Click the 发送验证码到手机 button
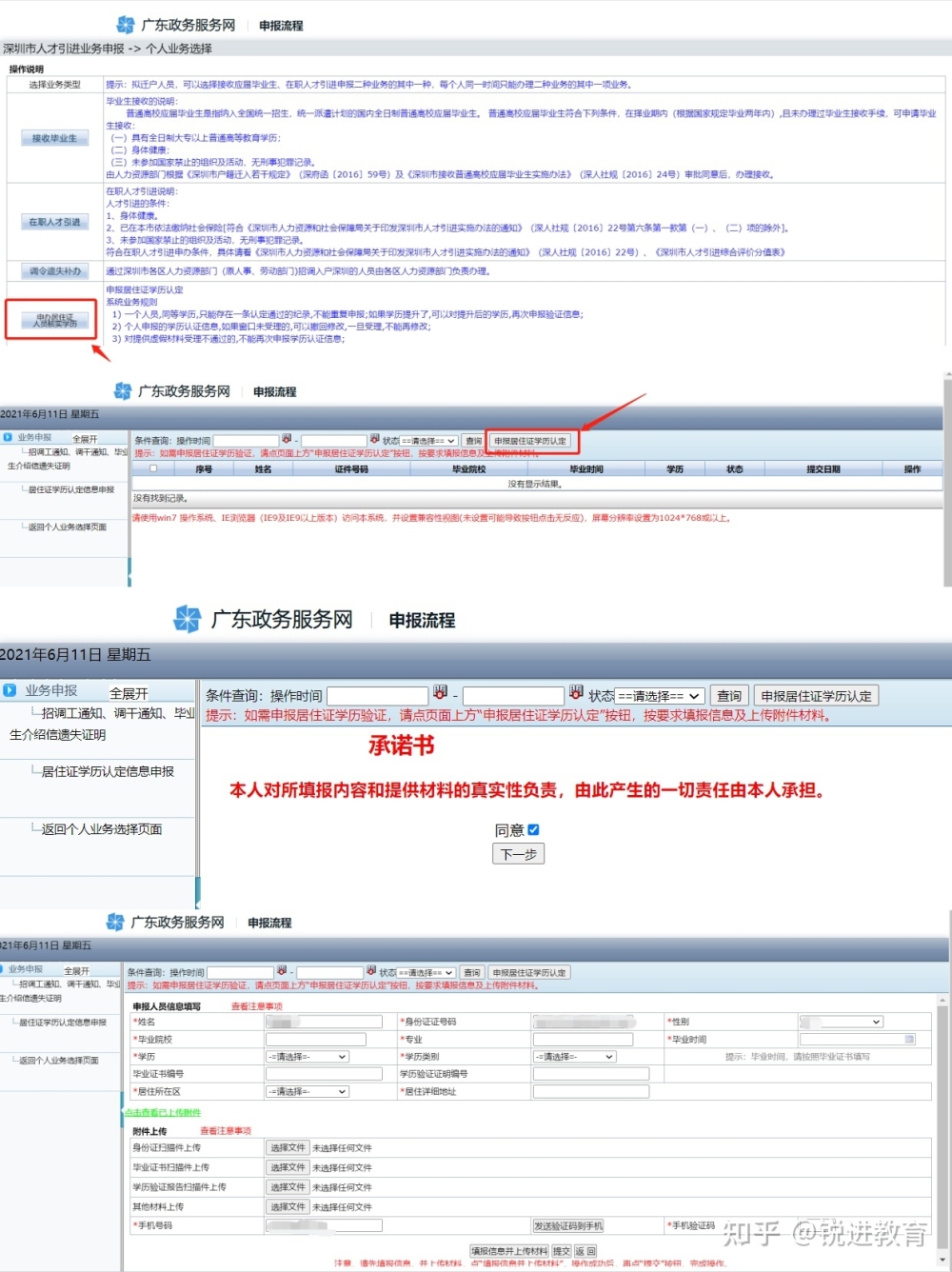 (x=568, y=1225)
